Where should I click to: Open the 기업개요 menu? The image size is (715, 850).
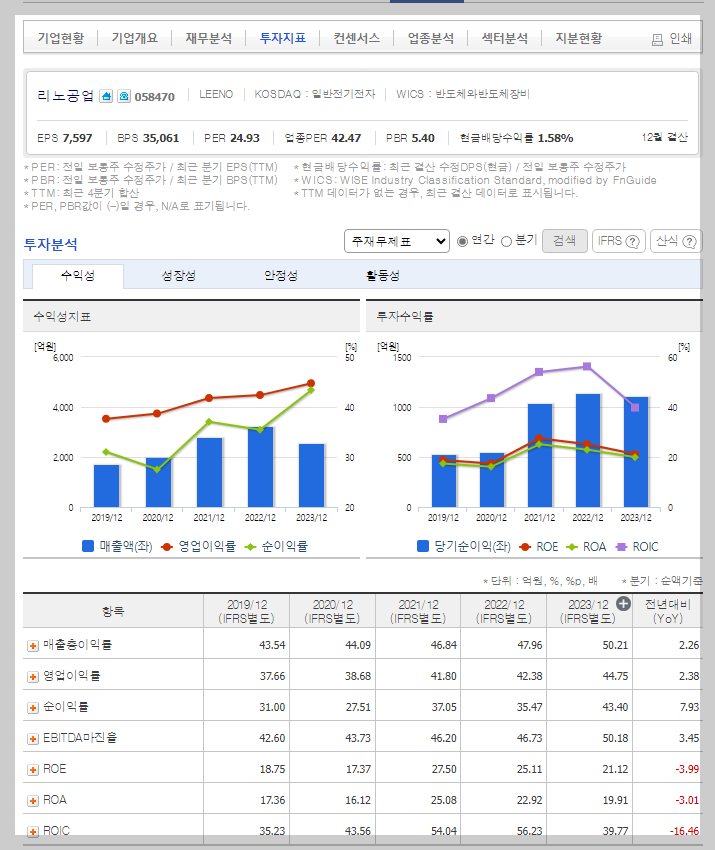tap(134, 38)
